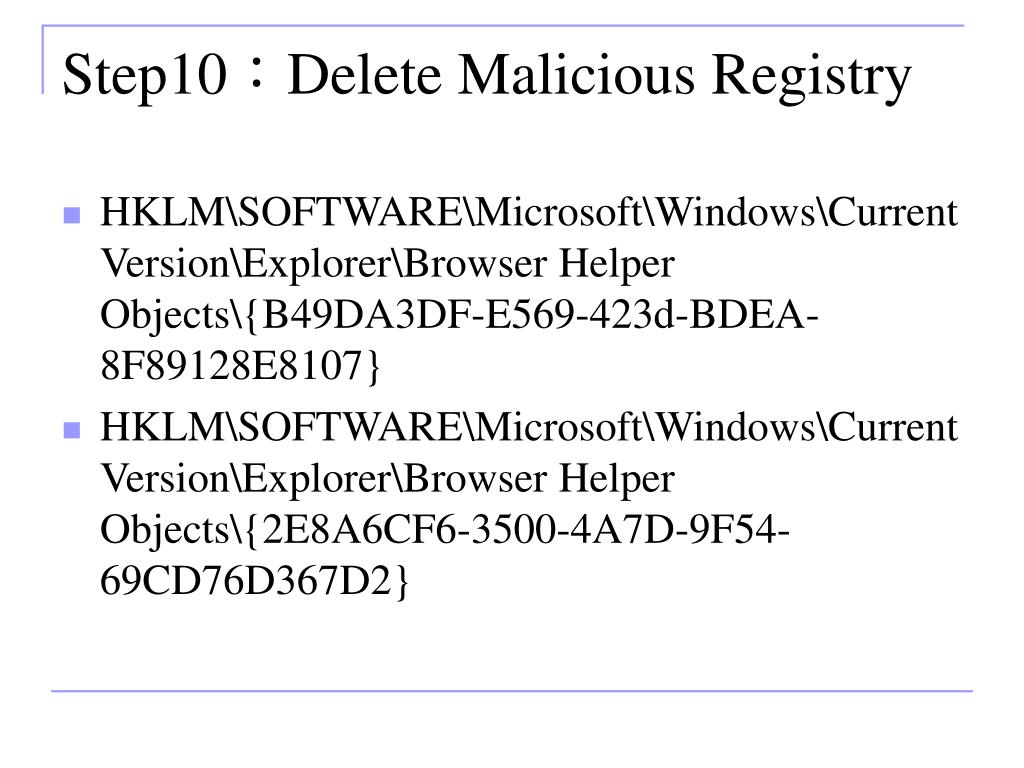Click the word 'Registry' in the title
The image size is (1024, 768).
[811, 77]
